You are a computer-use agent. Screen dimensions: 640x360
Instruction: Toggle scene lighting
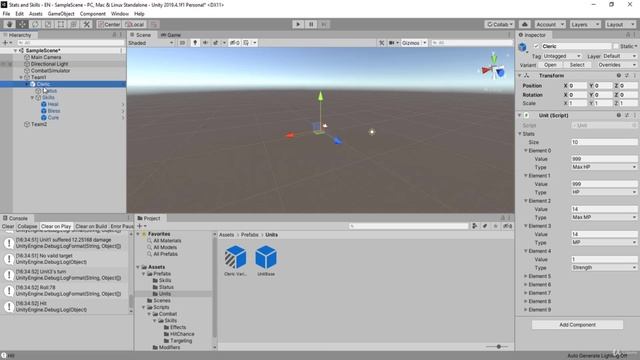coord(195,43)
